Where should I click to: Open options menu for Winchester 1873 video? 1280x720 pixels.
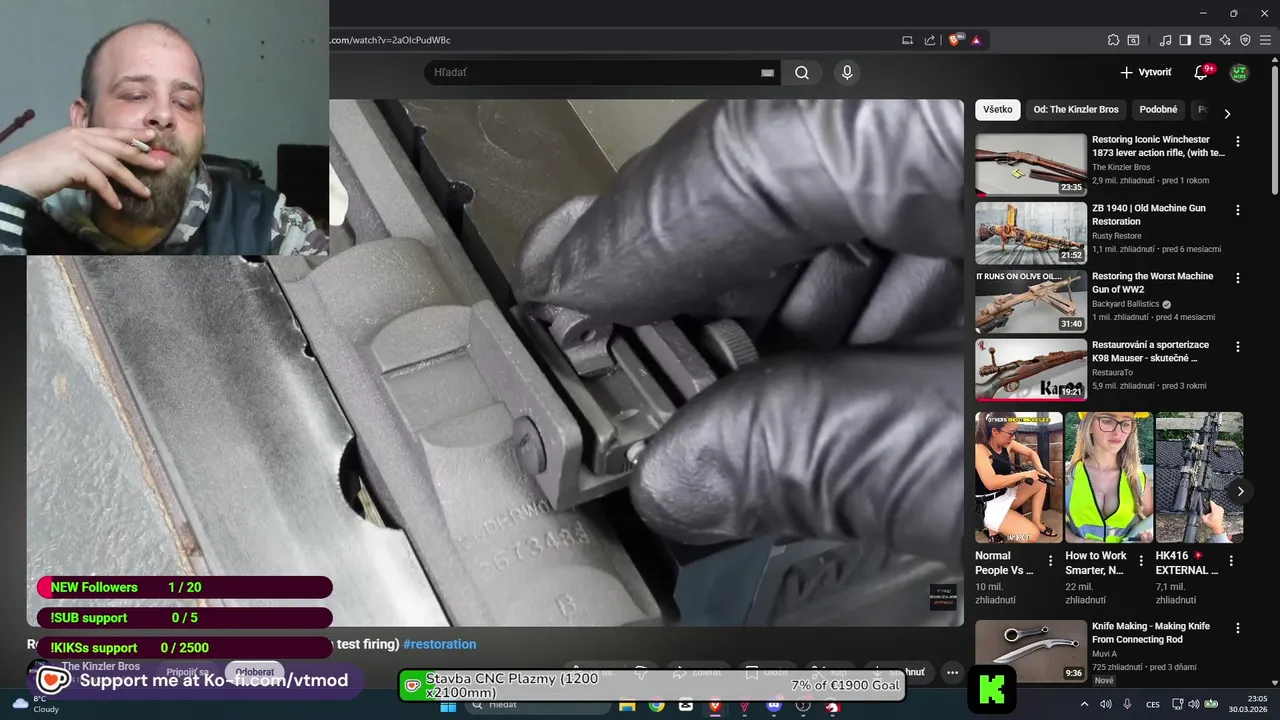(1238, 142)
